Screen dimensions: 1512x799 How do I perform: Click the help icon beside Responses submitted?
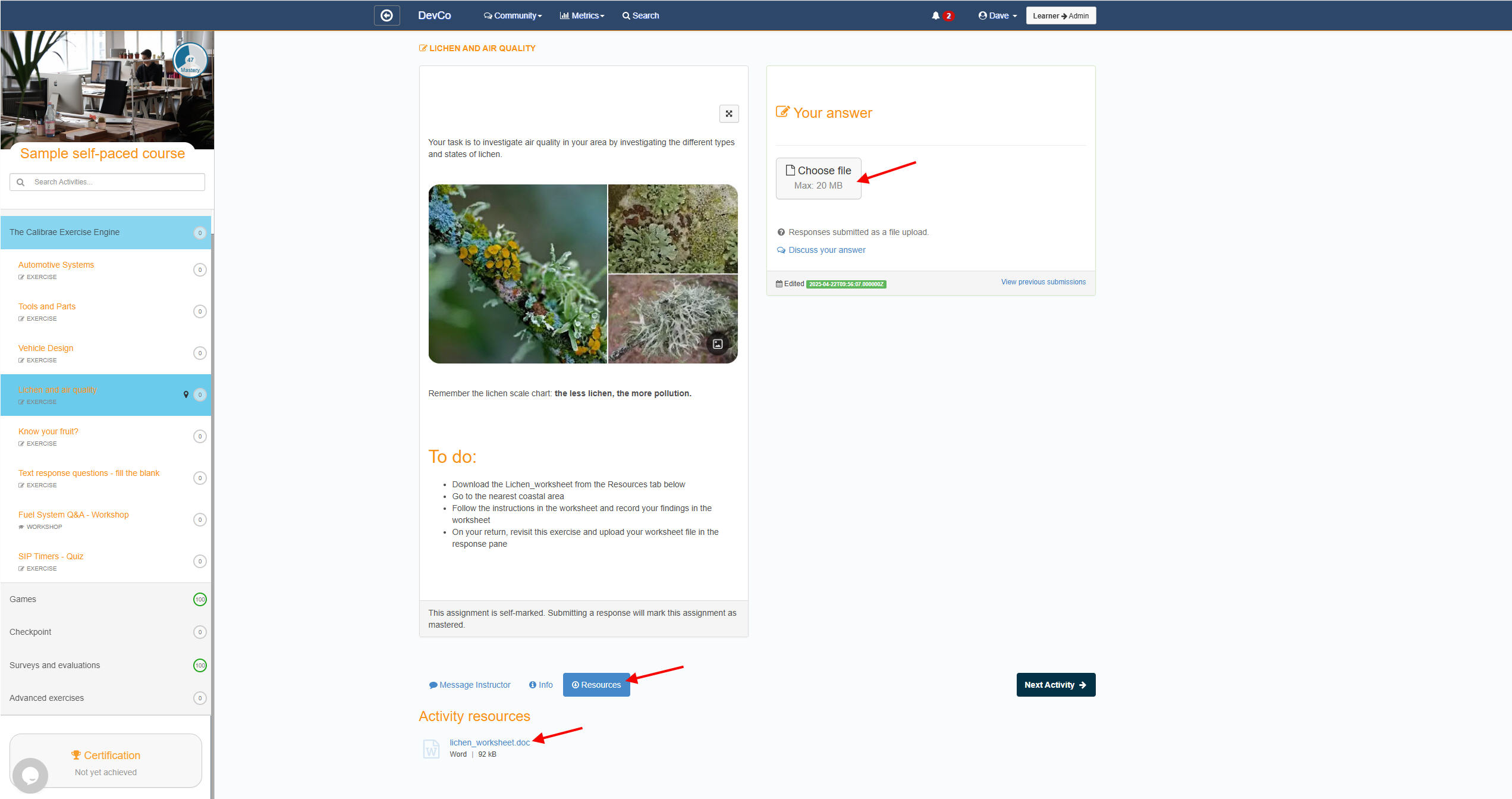coord(781,233)
